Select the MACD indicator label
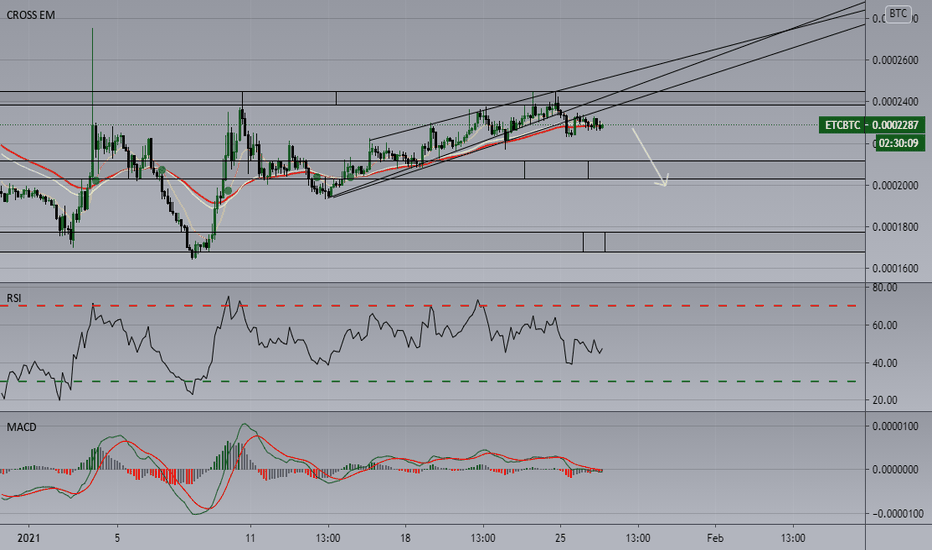This screenshot has width=932, height=550. [21, 427]
